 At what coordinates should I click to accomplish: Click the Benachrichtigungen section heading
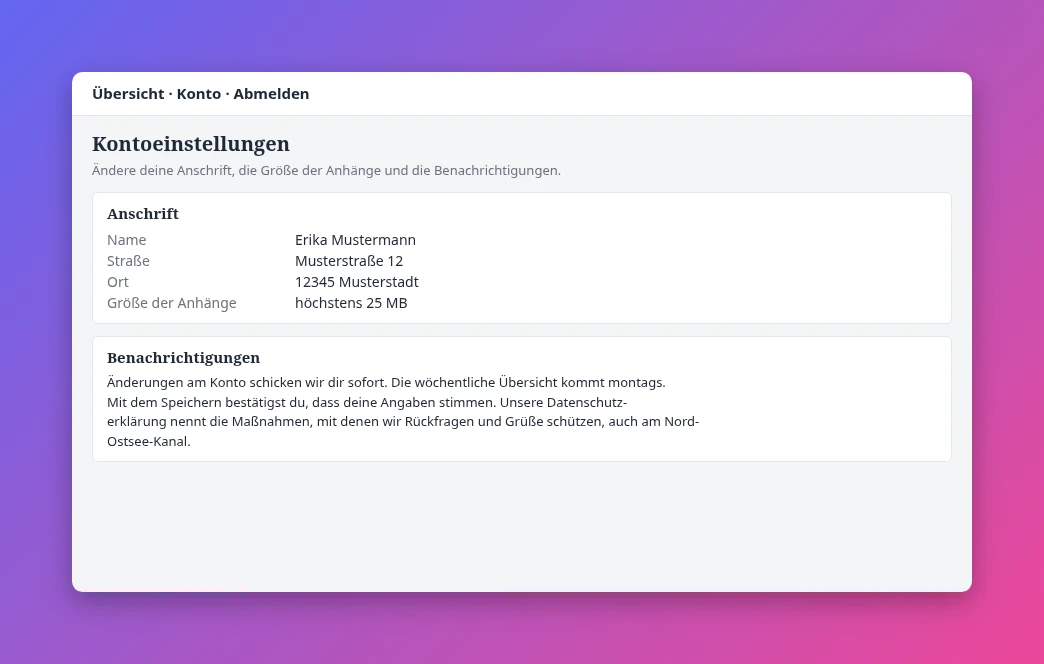click(x=183, y=358)
